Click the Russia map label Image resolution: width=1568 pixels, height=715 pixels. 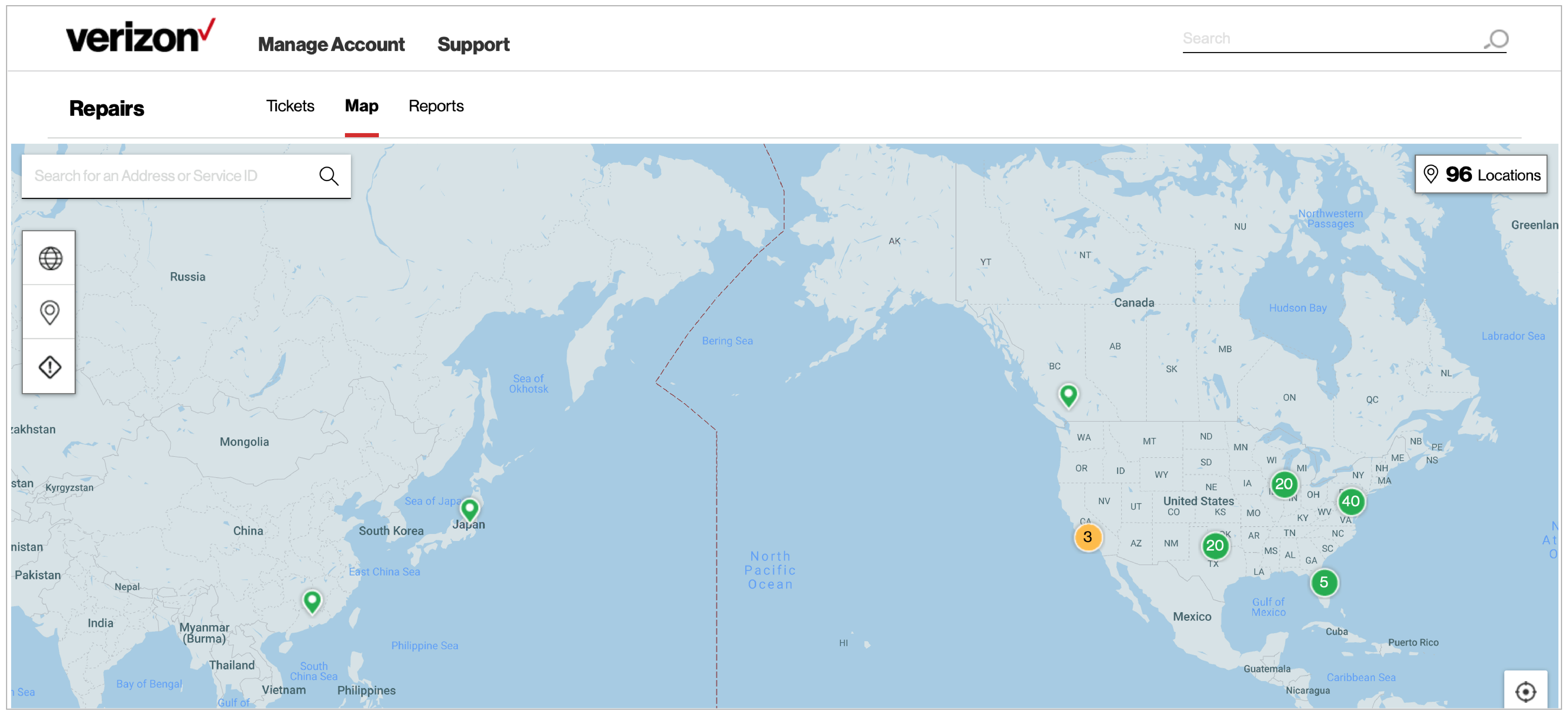[x=187, y=277]
